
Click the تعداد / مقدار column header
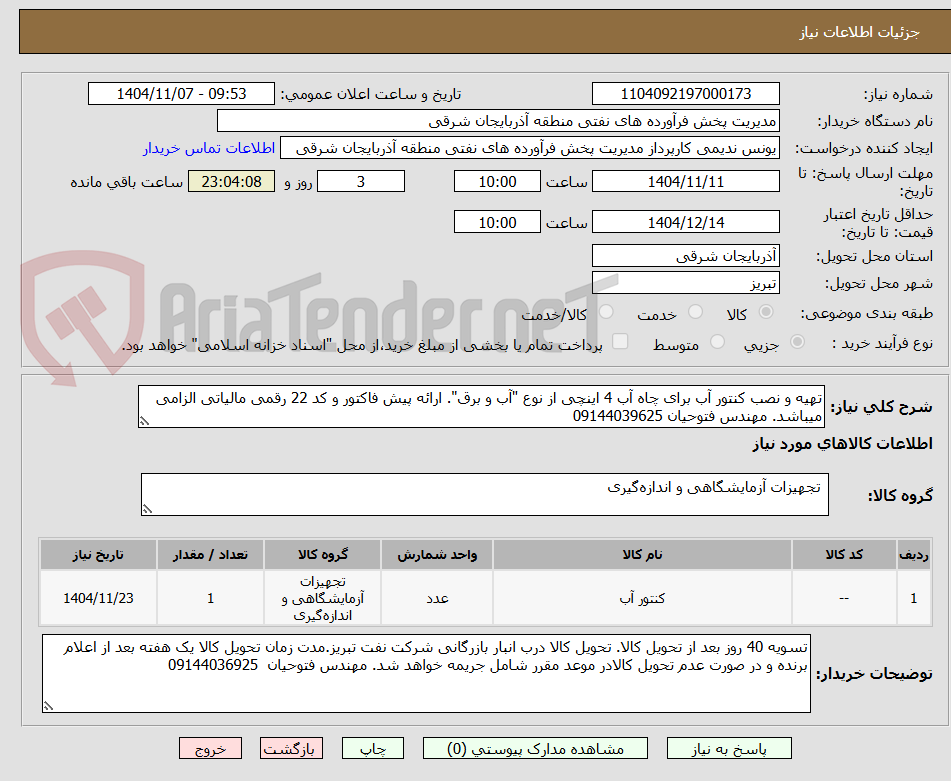pyautogui.click(x=210, y=554)
